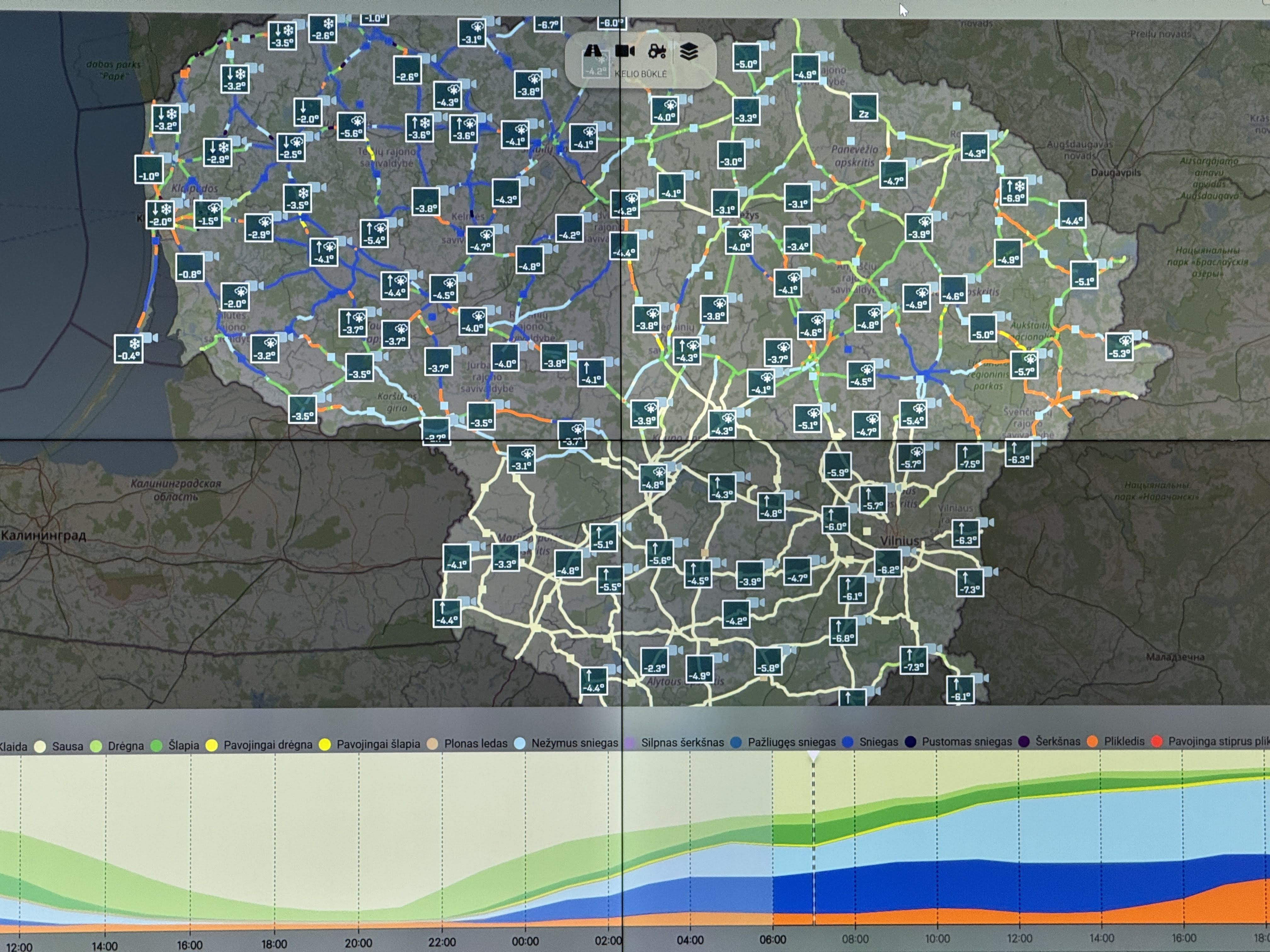Open the map layers stack icon
The image size is (1270, 952).
click(x=689, y=52)
